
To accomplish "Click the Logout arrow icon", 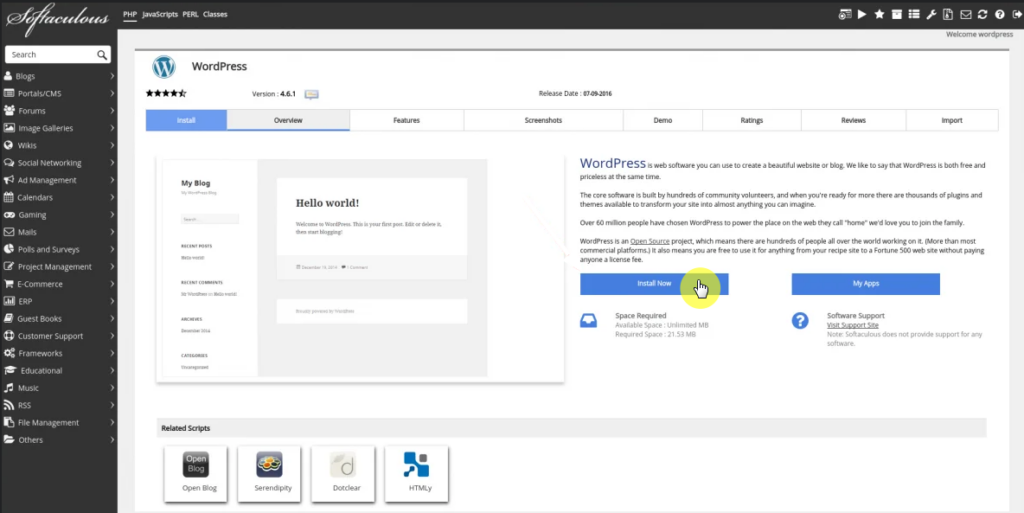I will 1016,14.
